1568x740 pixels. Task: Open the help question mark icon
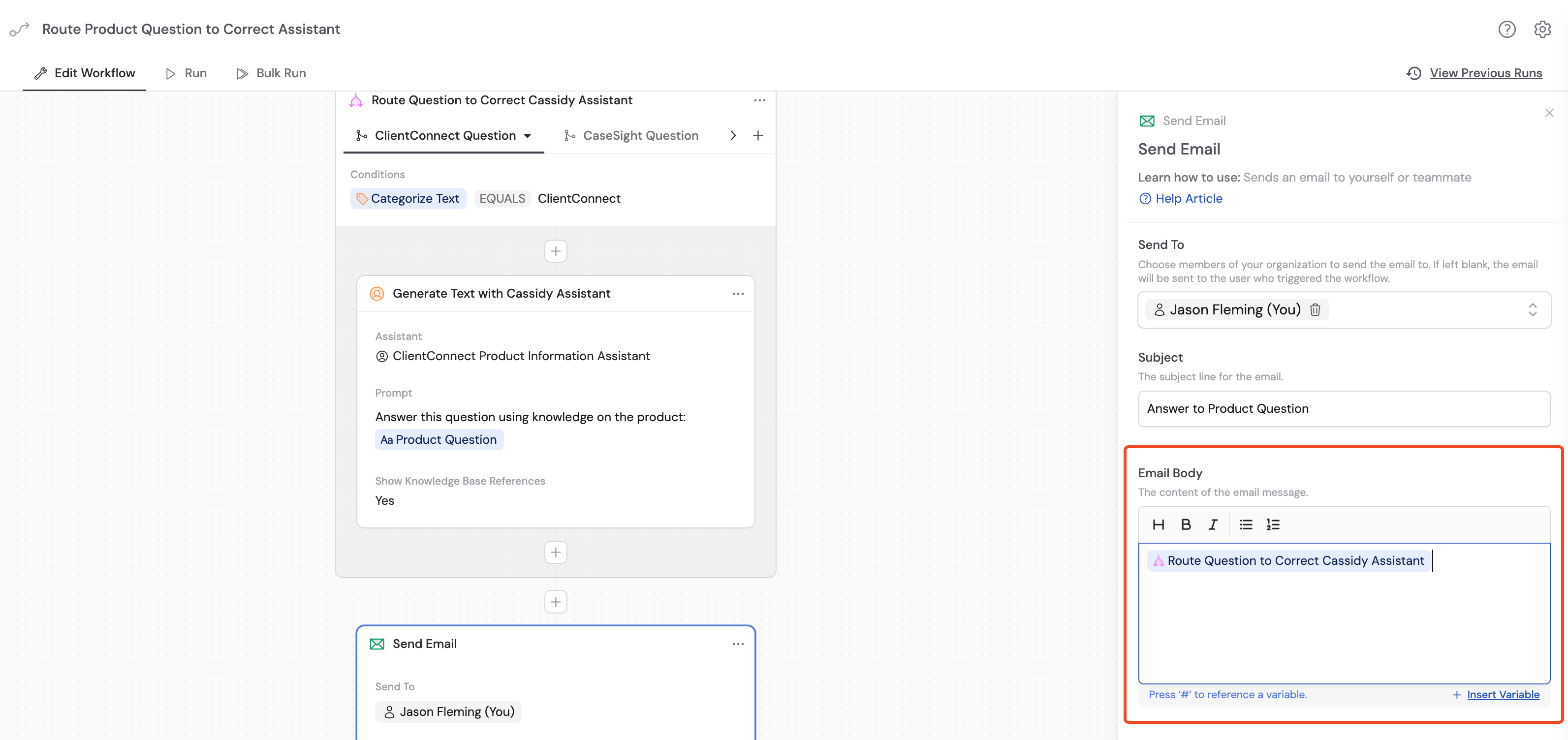point(1506,29)
